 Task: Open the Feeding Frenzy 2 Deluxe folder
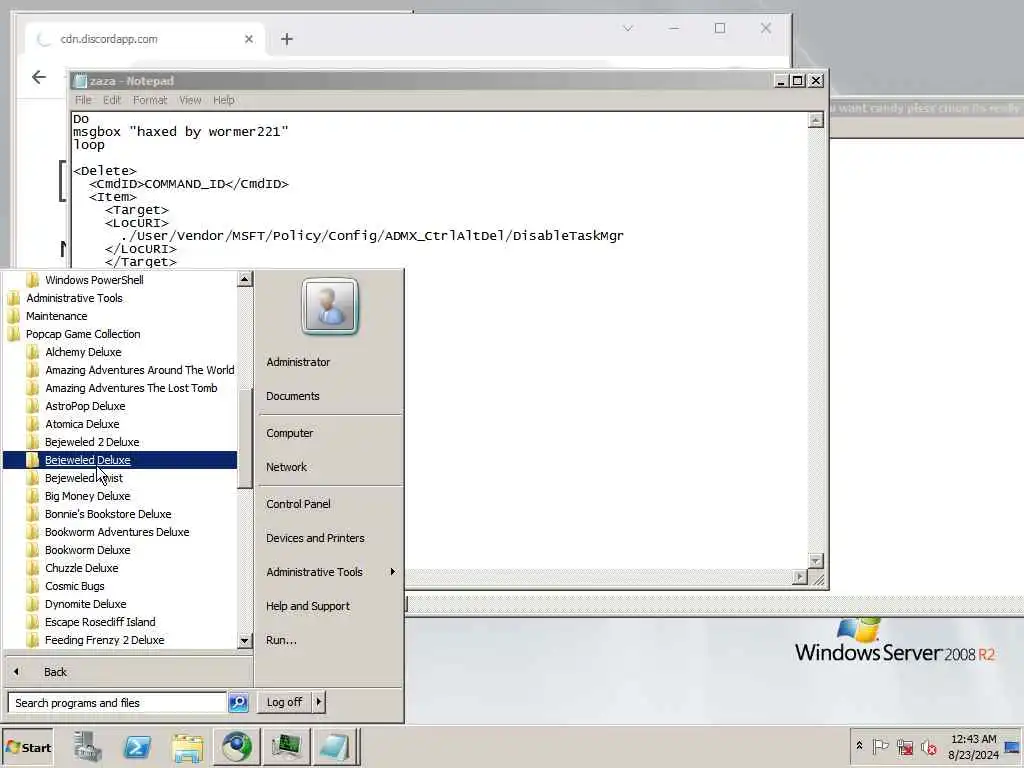tap(104, 641)
